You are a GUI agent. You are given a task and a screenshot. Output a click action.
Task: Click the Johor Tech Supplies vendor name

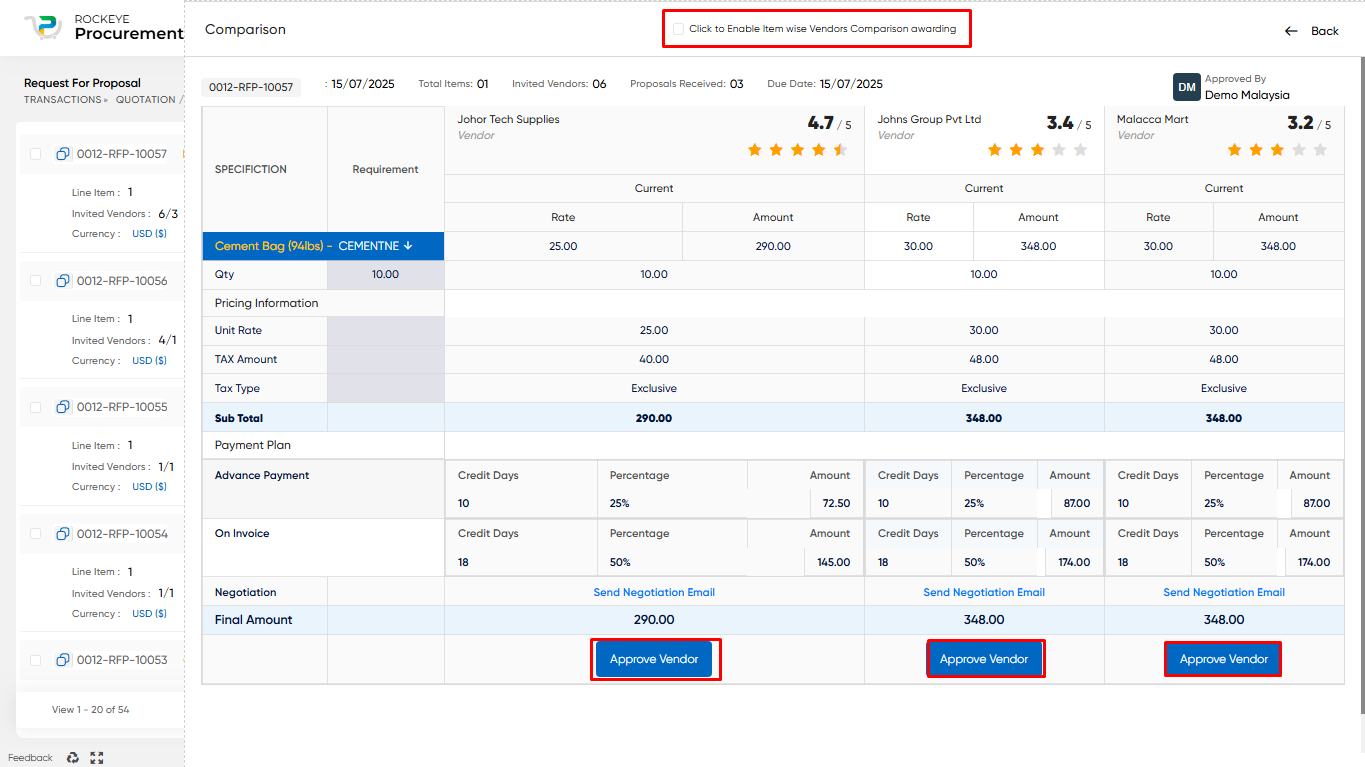508,119
